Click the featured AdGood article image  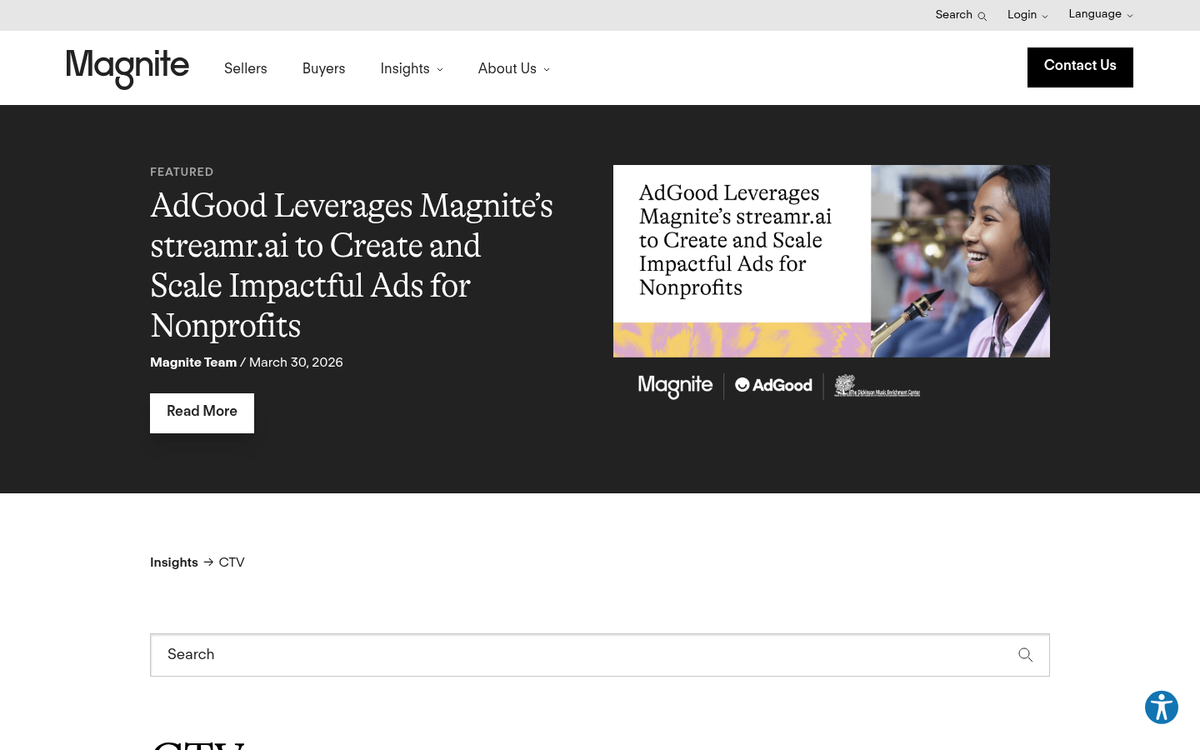(831, 261)
